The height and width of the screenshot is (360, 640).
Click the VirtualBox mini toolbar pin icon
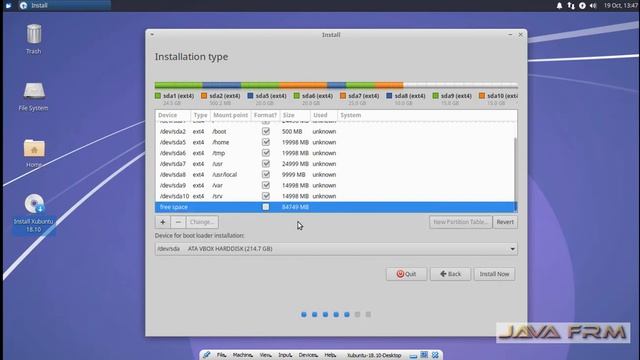207,355
